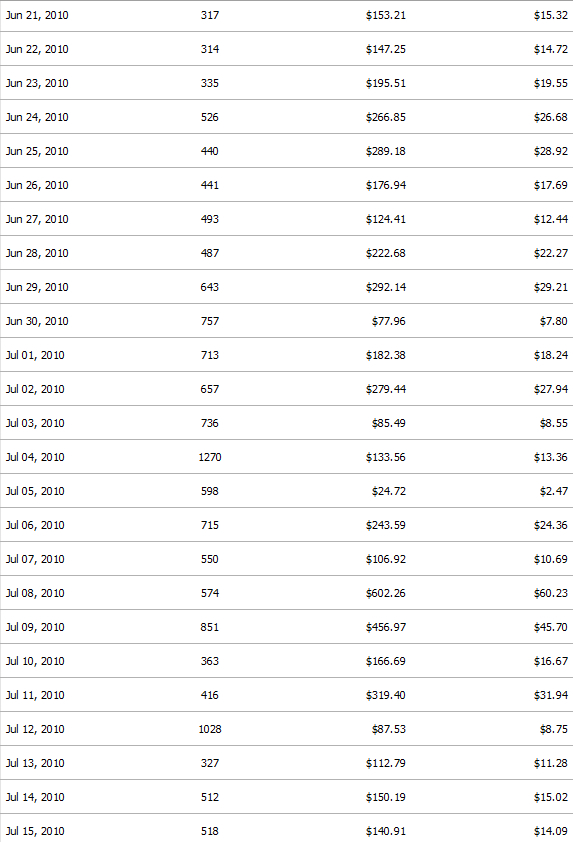
Task: Select the Jun 30, 2010 date cell
Action: 37,321
